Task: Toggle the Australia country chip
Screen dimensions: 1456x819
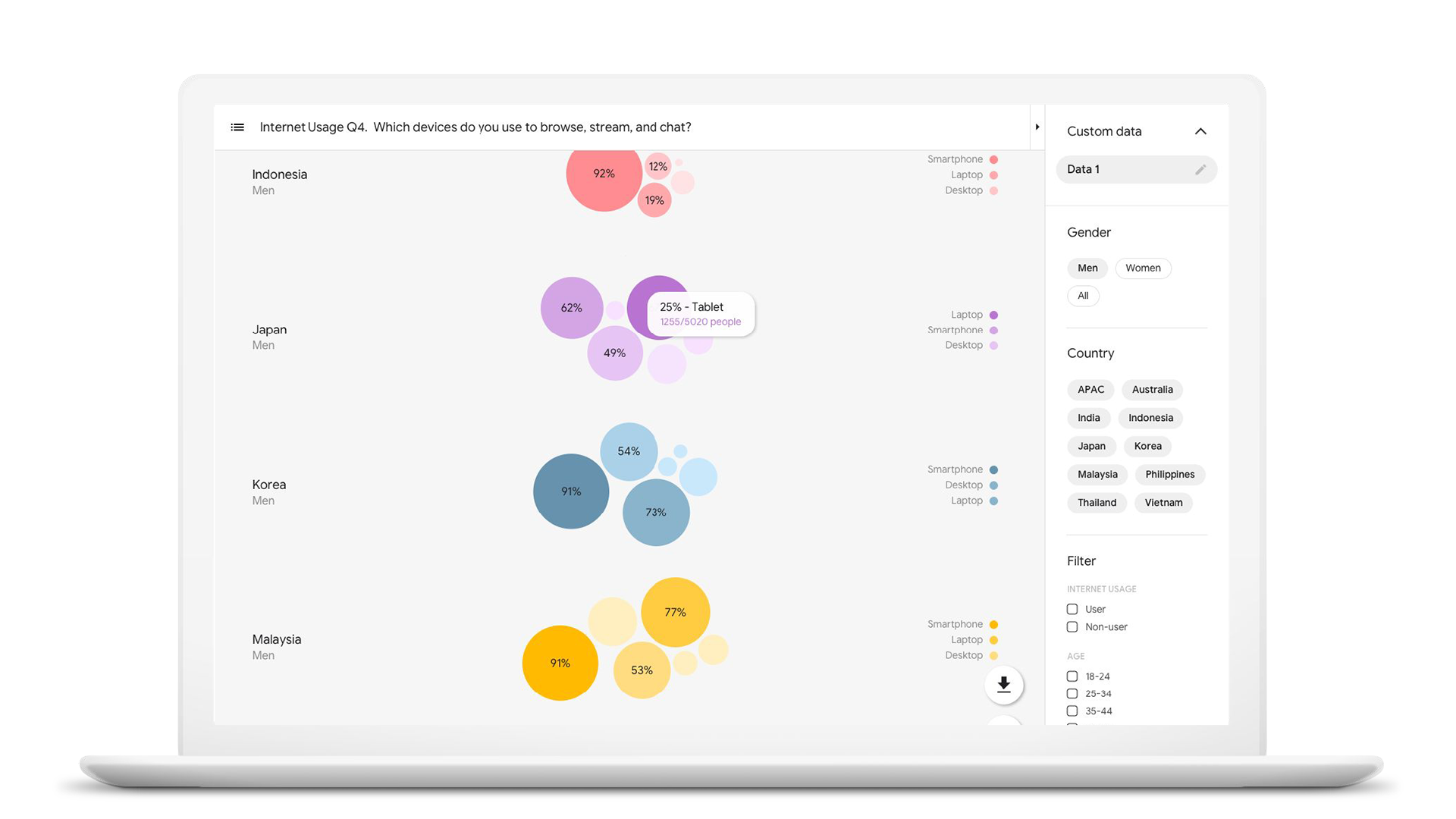Action: (1151, 390)
